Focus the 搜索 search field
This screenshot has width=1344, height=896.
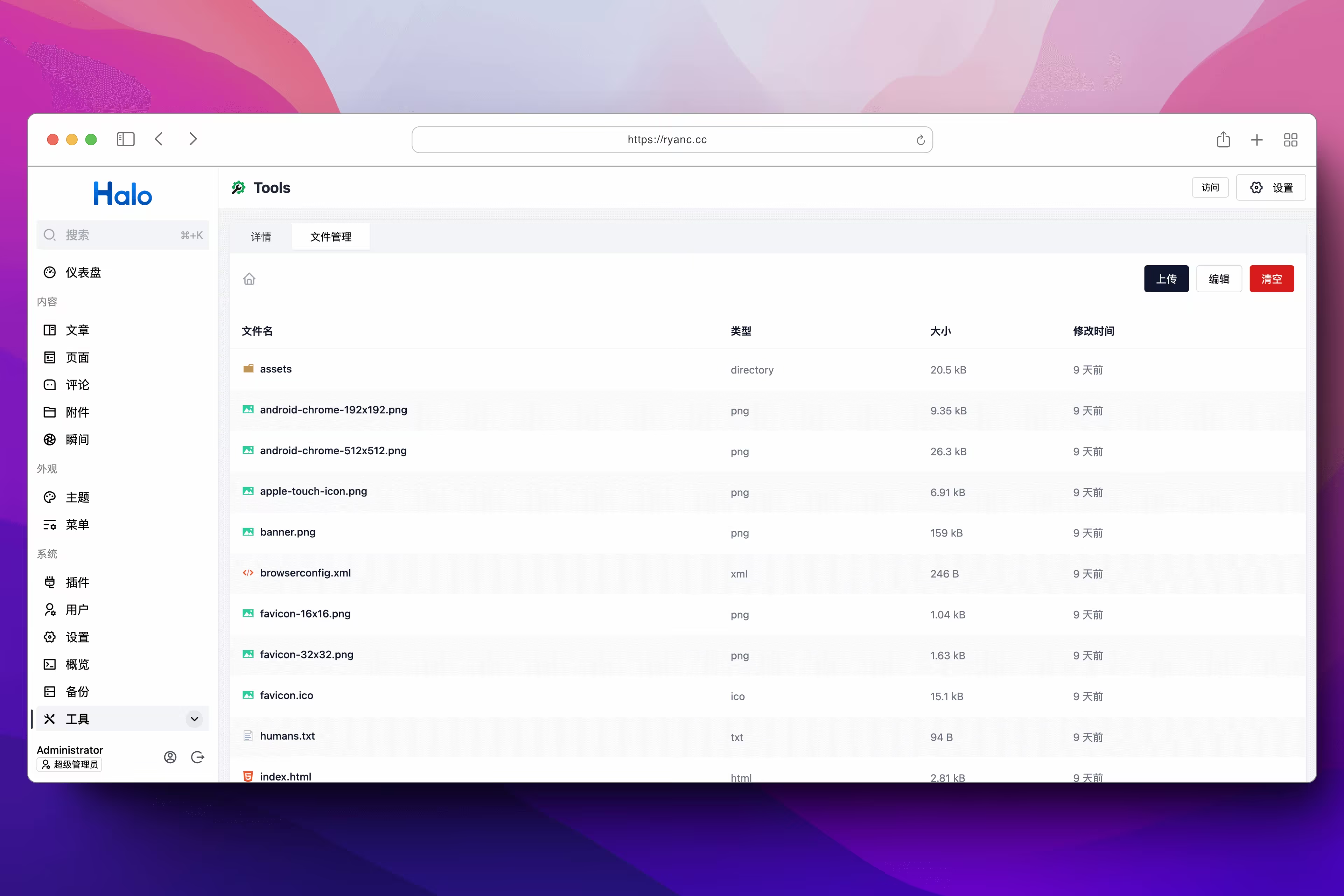click(x=122, y=235)
